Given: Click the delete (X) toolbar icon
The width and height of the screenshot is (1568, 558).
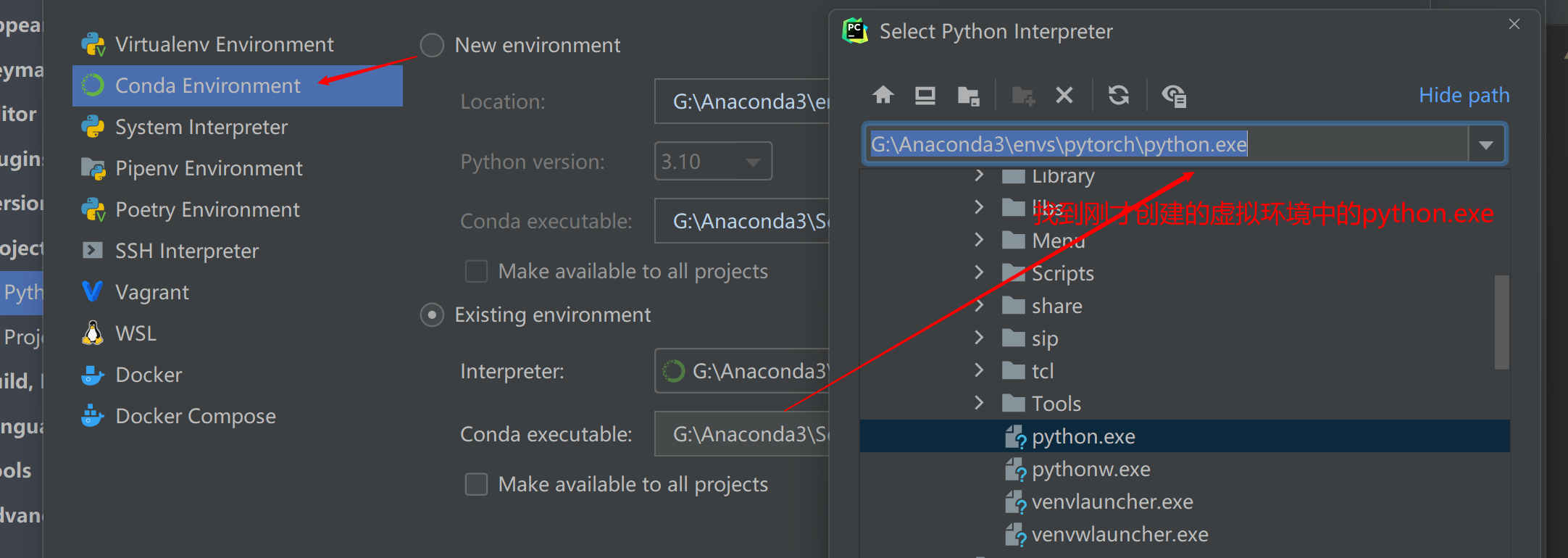Looking at the screenshot, I should 1064,95.
